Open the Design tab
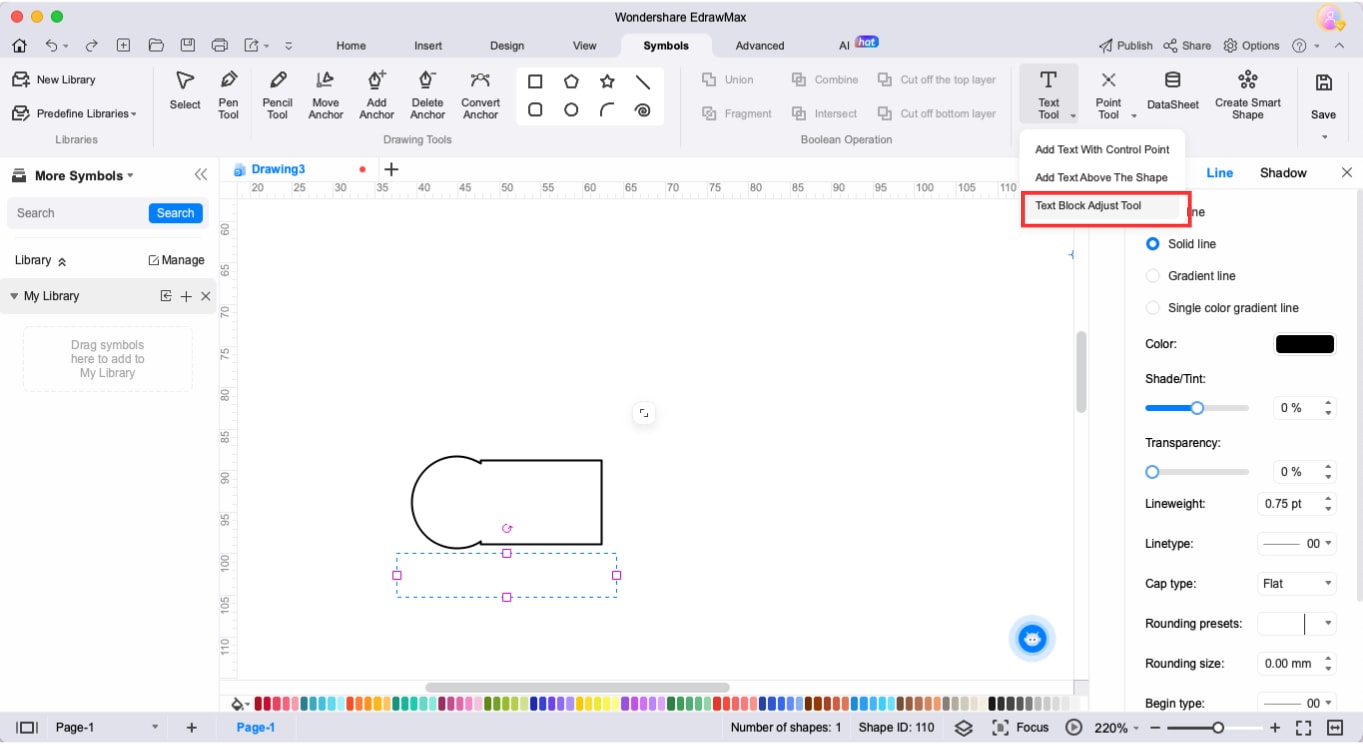 click(507, 46)
